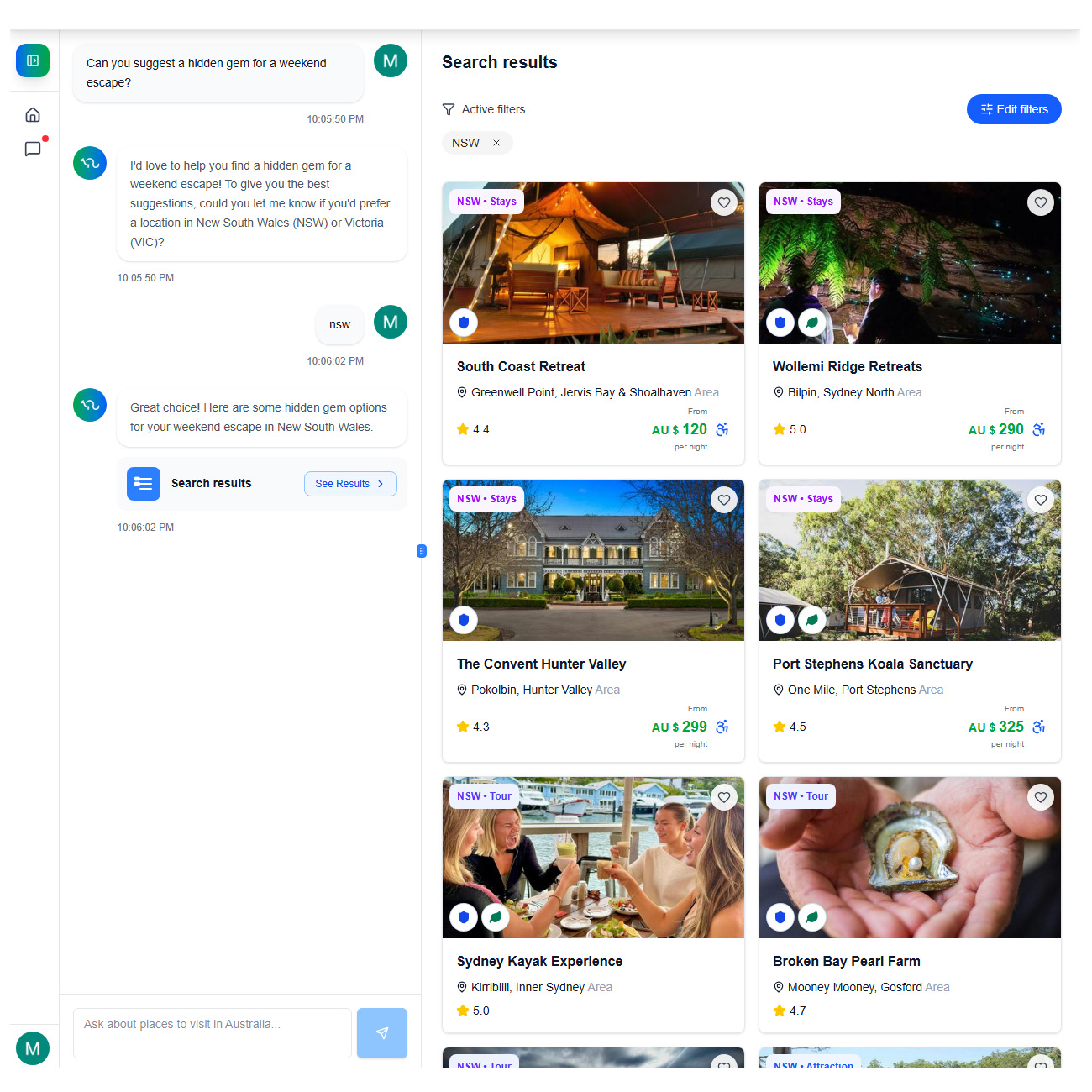Click the leaf badge on Port Stephens Koala Sanctuary

point(812,620)
